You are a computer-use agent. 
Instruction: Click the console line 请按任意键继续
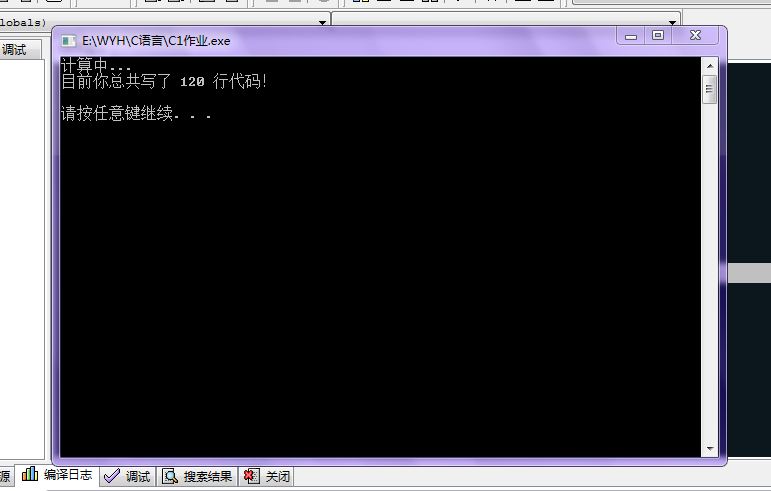[x=136, y=114]
